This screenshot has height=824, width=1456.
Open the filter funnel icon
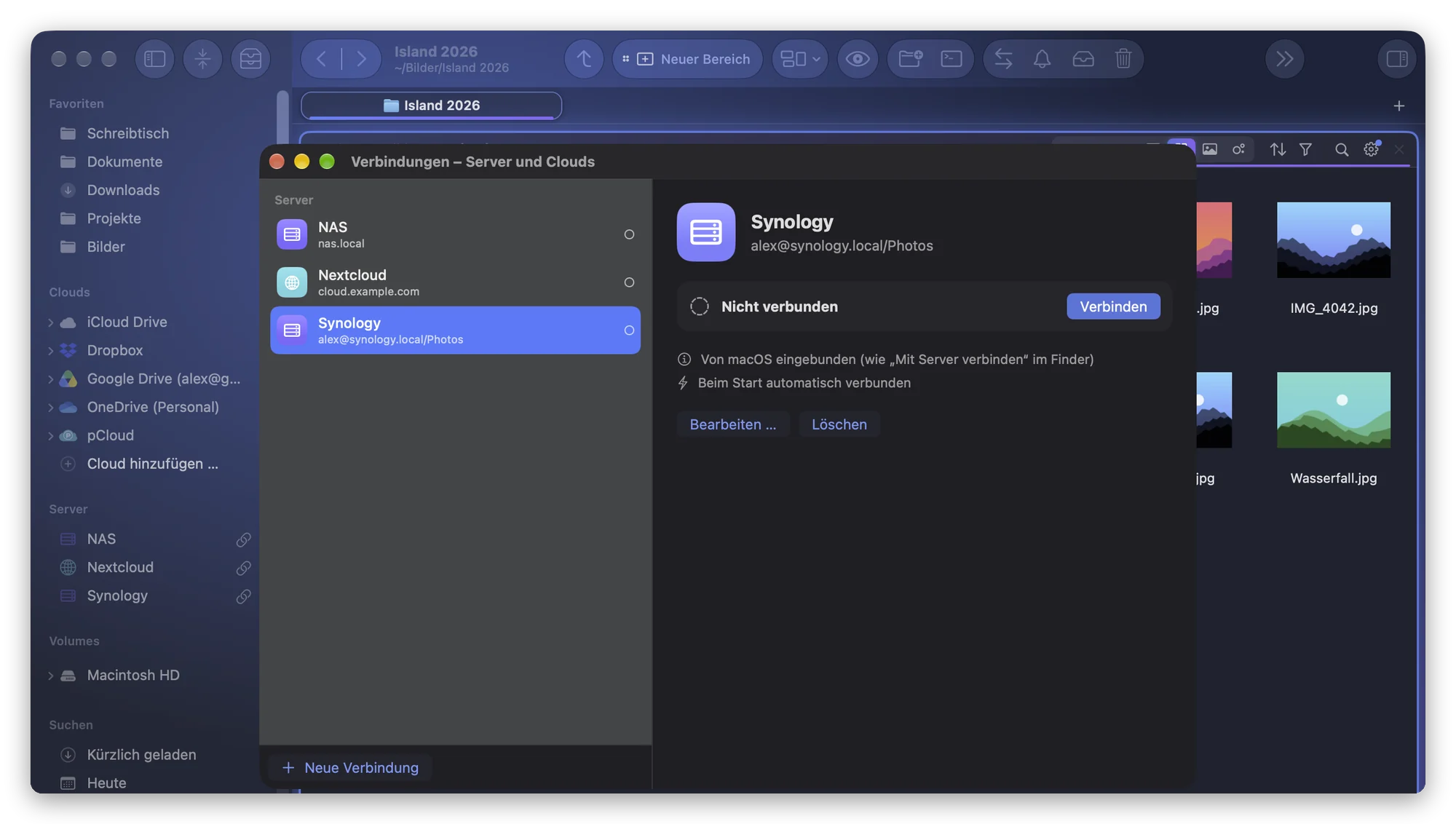tap(1305, 149)
